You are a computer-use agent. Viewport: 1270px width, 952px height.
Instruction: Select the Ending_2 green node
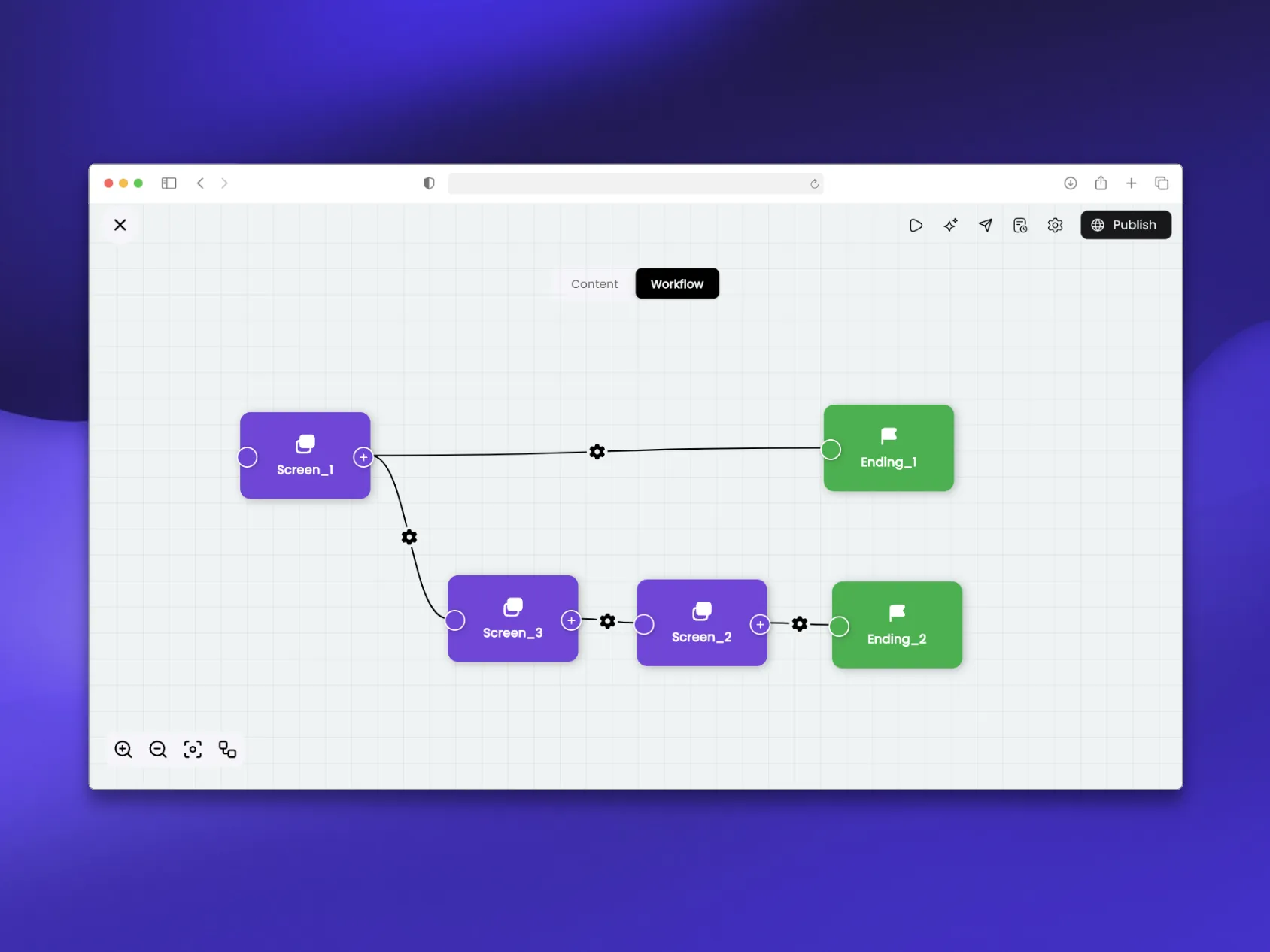pyautogui.click(x=896, y=624)
